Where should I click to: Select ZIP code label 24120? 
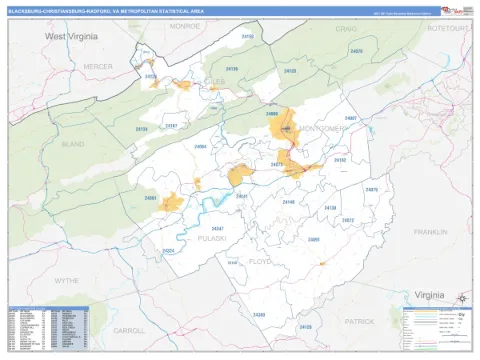(305, 327)
